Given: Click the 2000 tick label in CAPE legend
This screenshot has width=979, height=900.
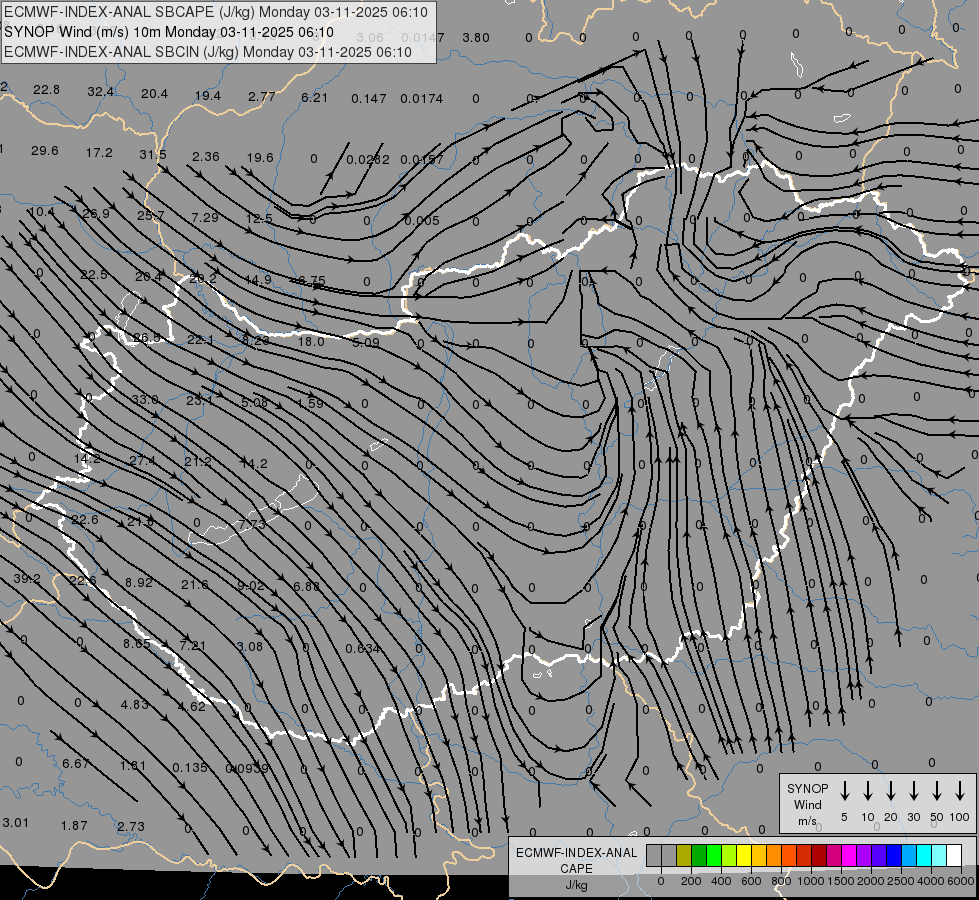Looking at the screenshot, I should [x=870, y=881].
